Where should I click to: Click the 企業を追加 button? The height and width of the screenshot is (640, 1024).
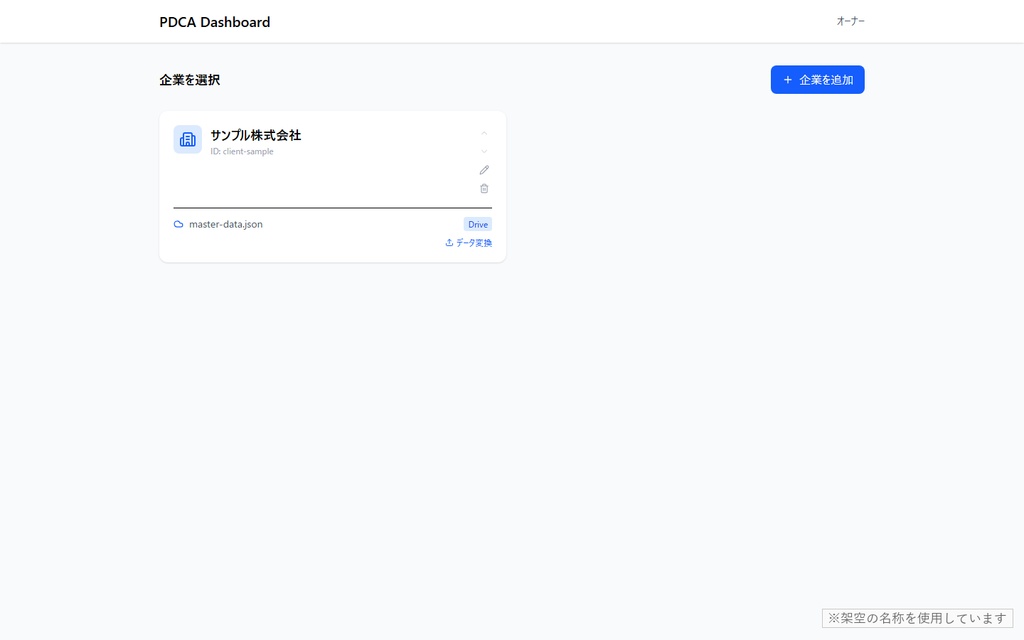[817, 80]
